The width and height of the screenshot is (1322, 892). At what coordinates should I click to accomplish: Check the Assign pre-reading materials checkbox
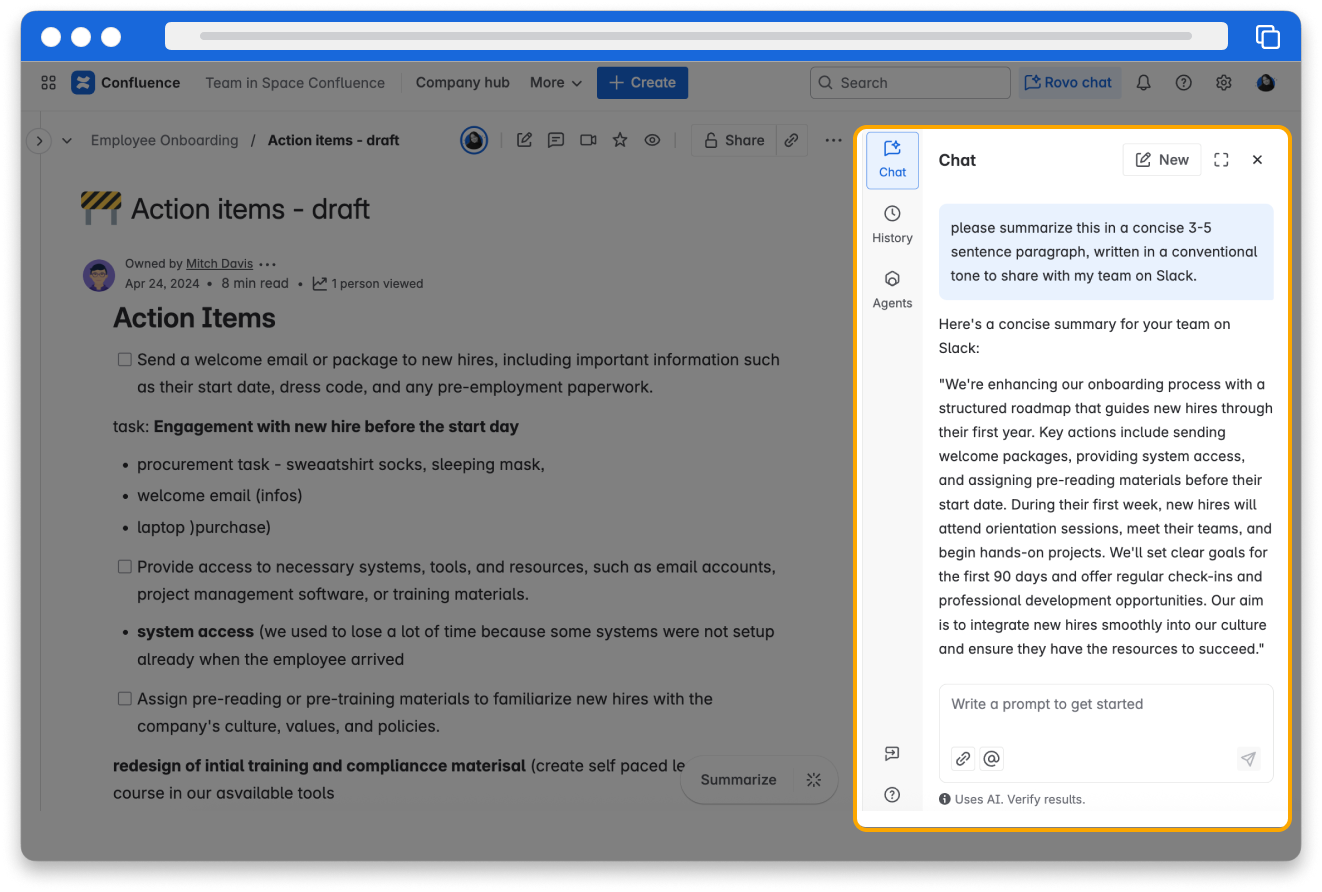125,699
